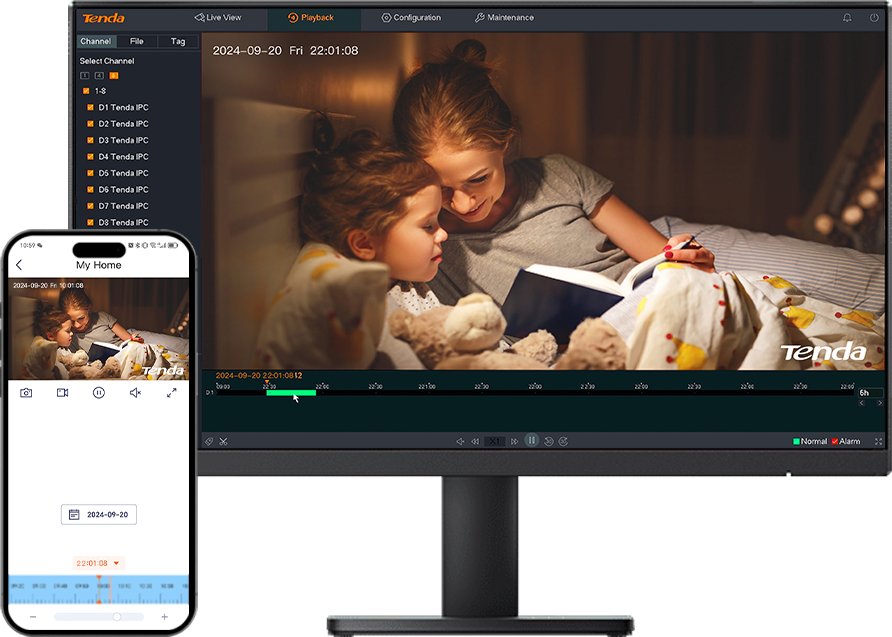The image size is (892, 637).
Task: Take a snapshot with the phone camera icon
Action: [26, 392]
